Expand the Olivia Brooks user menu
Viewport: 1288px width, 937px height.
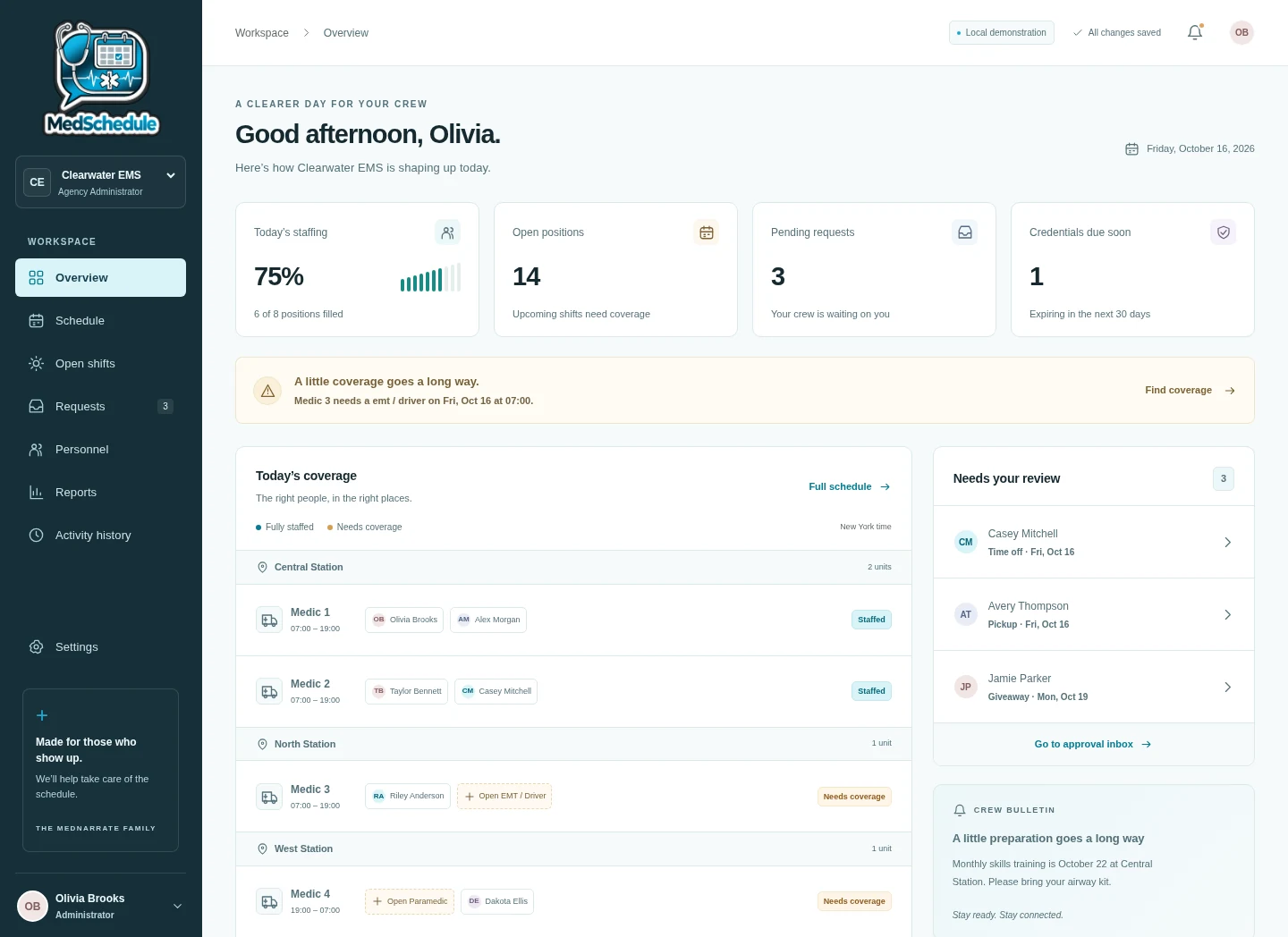100,906
